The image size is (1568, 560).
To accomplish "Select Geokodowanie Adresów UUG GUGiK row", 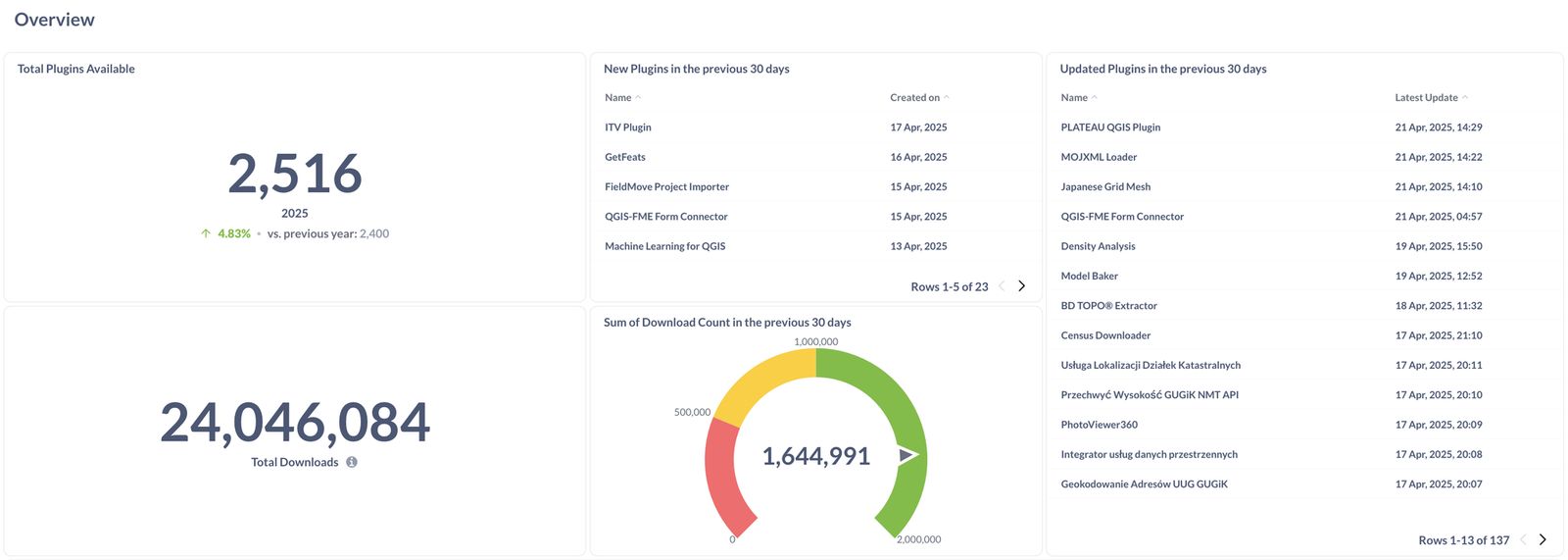I will (x=1304, y=484).
